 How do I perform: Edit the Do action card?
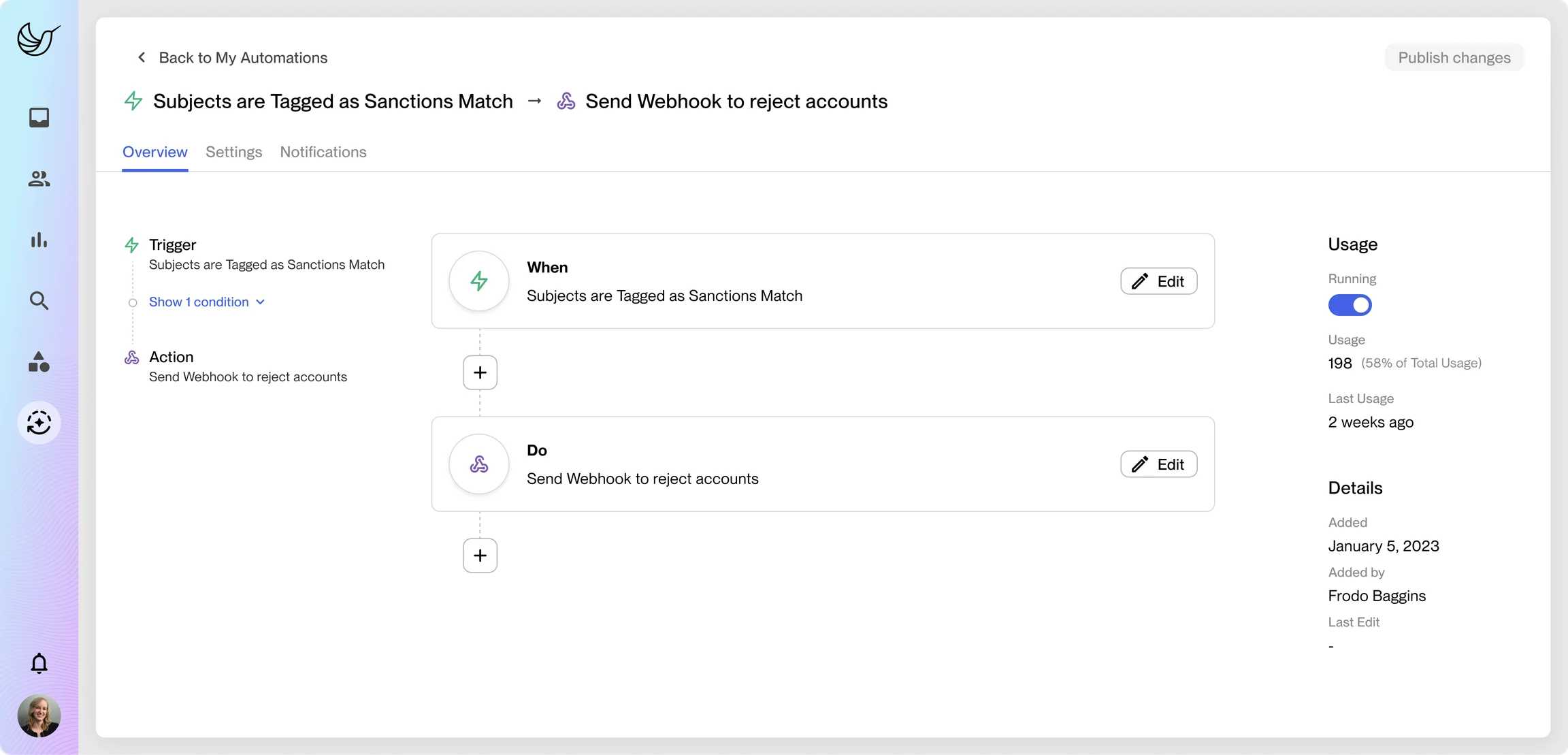[x=1158, y=464]
